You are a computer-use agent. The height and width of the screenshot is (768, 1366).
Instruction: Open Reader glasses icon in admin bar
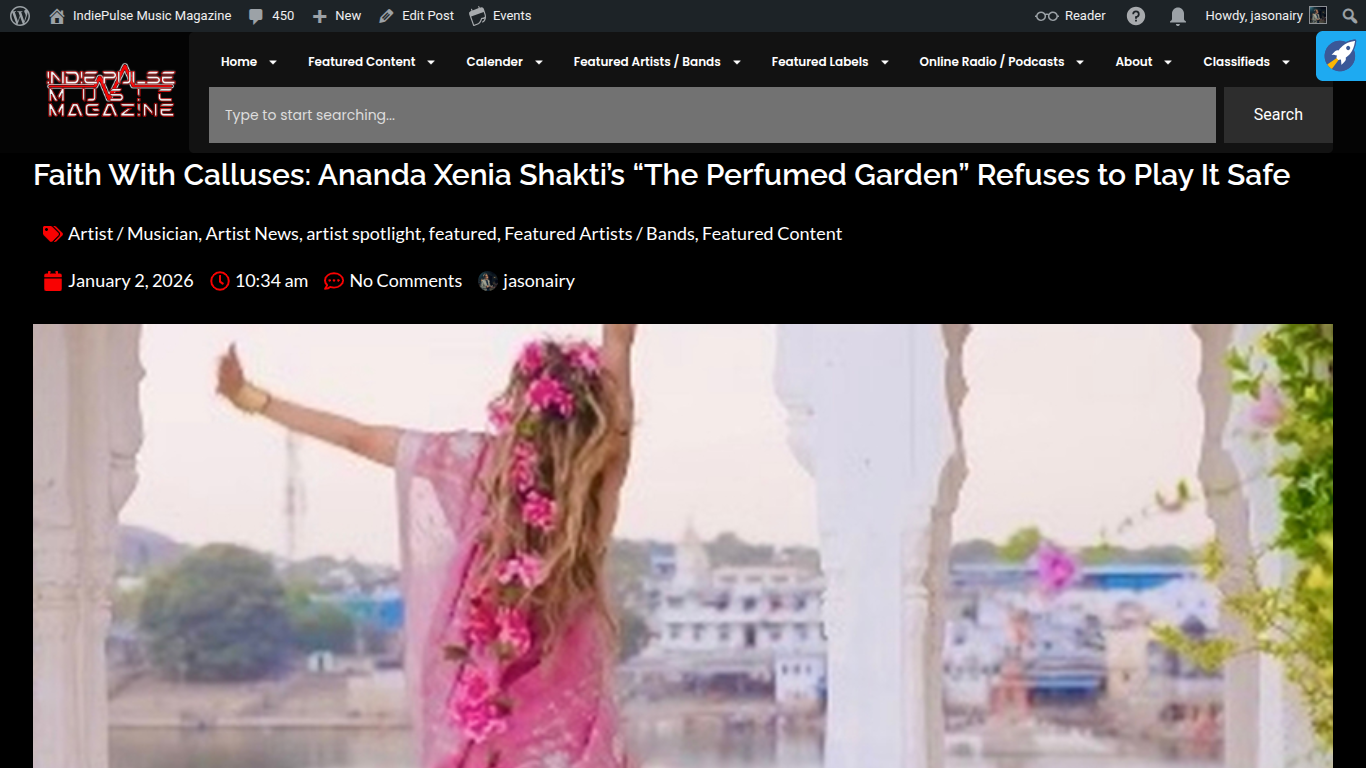1046,16
